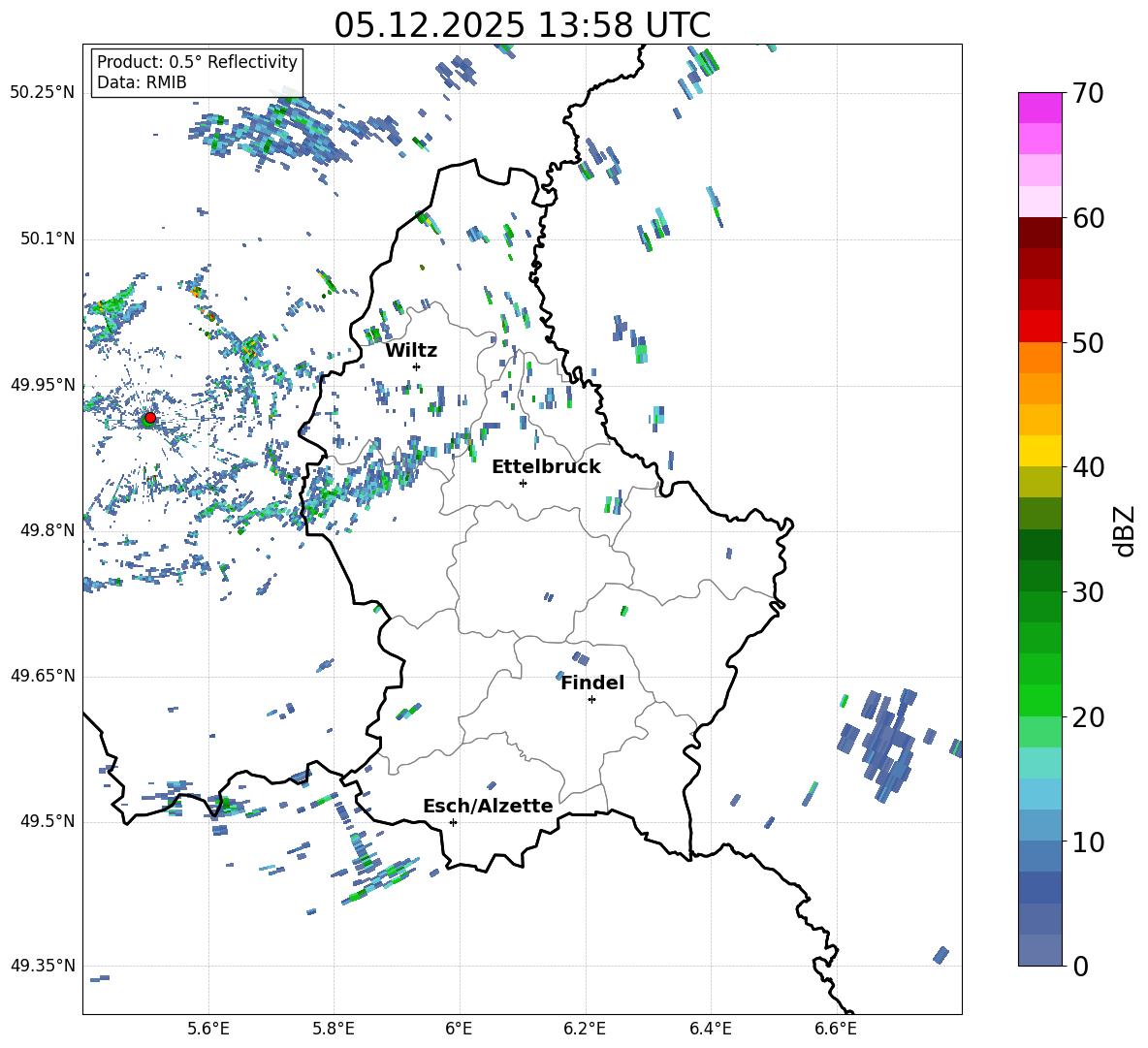This screenshot has height=1048, width=1148.
Task: Click the Findel location cross marker
Action: click(591, 700)
